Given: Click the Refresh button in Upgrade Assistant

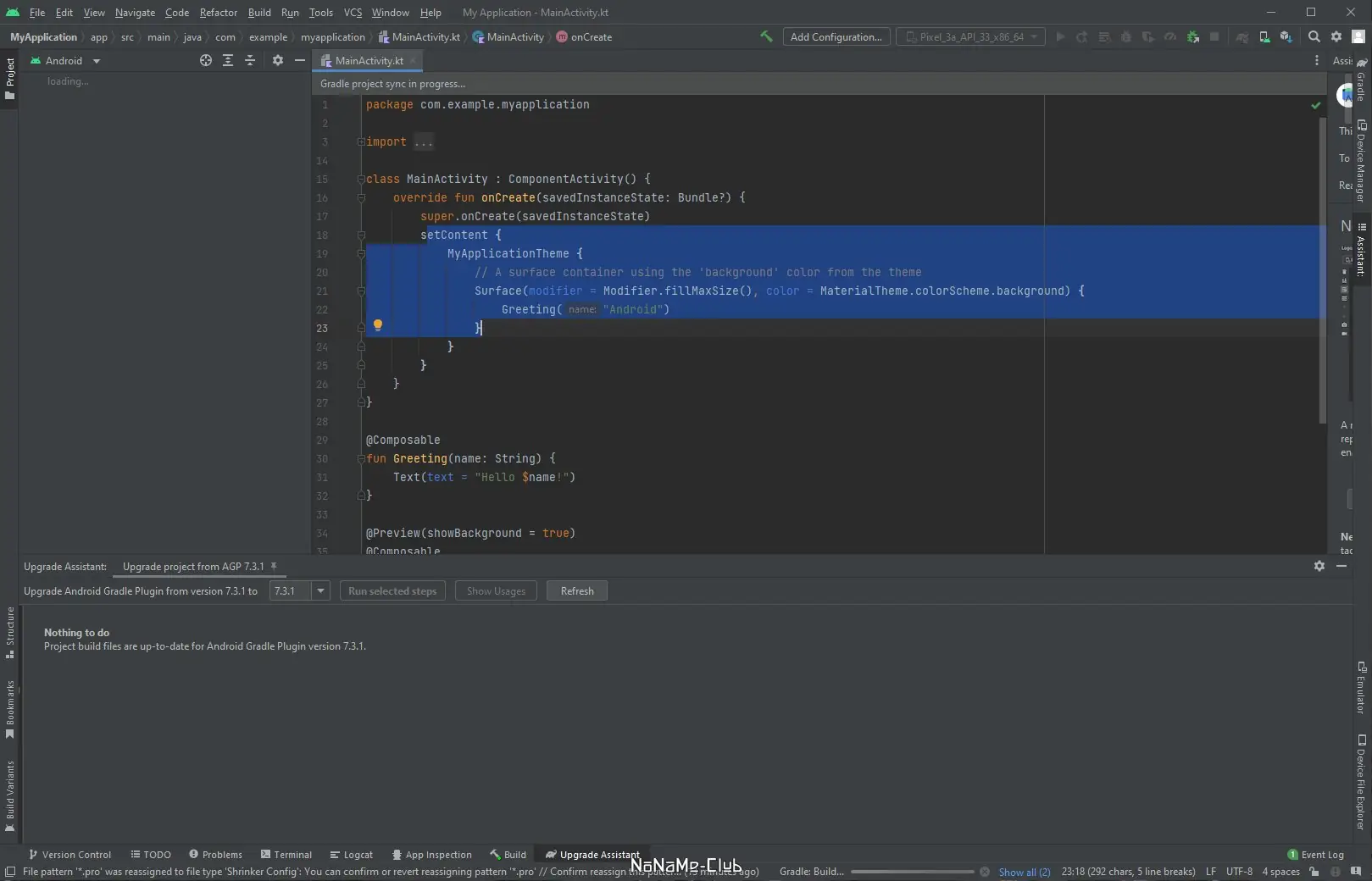Looking at the screenshot, I should [576, 590].
